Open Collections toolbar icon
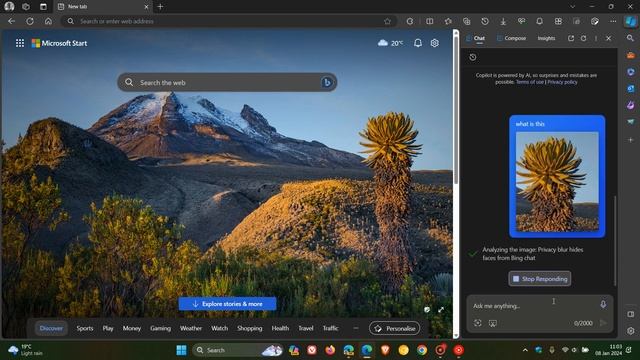 coord(467,21)
